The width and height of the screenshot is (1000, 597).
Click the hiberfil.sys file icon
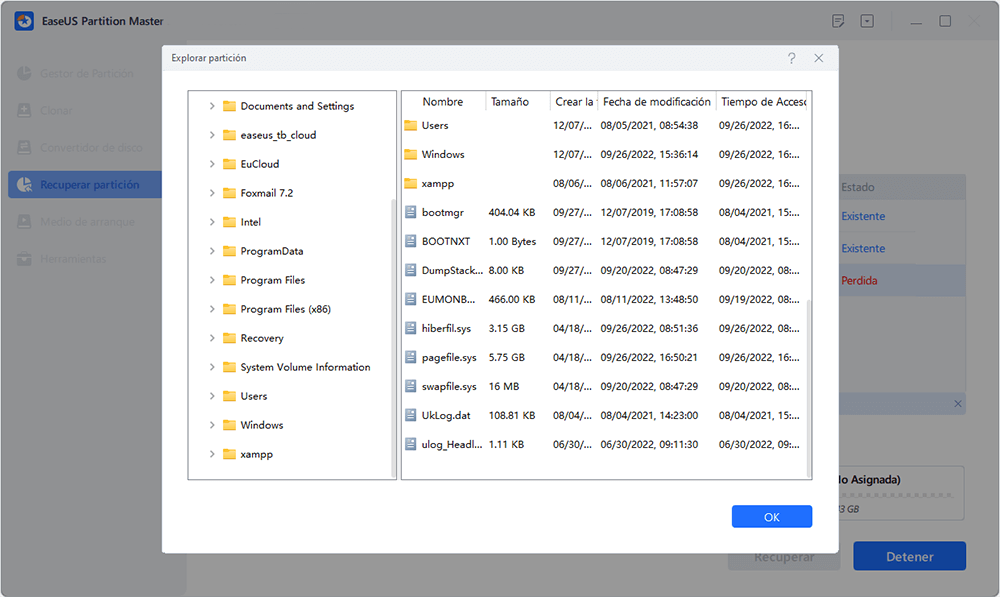pos(411,328)
